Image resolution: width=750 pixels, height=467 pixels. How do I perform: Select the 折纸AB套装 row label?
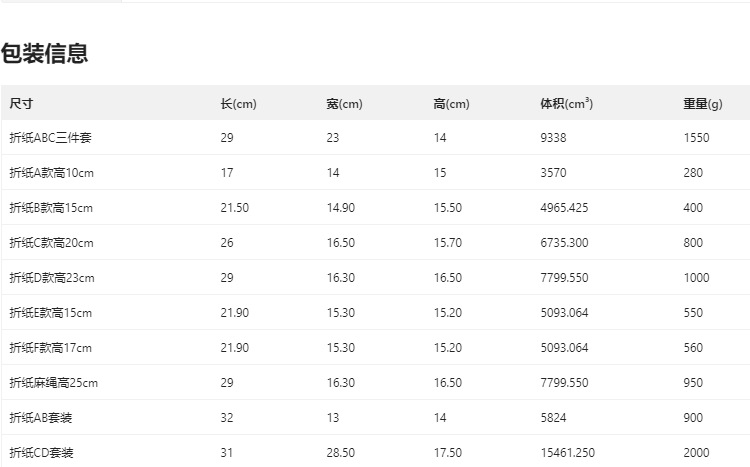click(41, 418)
